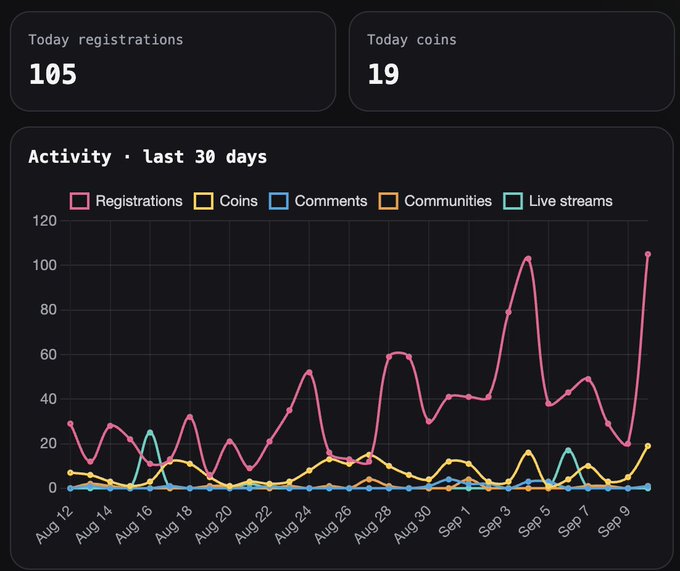Toggle the Comments legend color box

(x=278, y=201)
